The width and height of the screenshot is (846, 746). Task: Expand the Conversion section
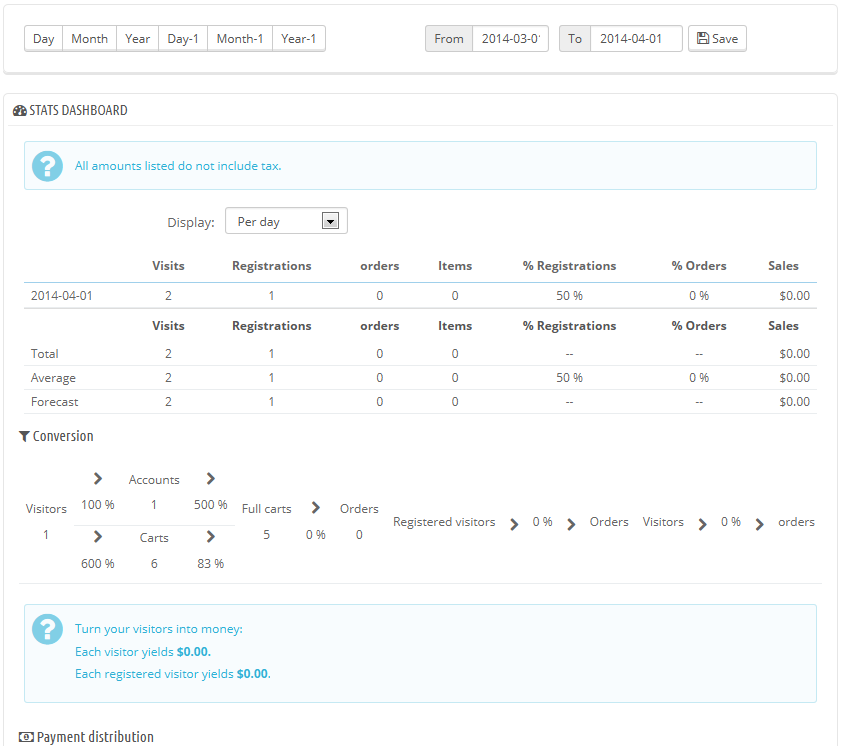pyautogui.click(x=57, y=436)
